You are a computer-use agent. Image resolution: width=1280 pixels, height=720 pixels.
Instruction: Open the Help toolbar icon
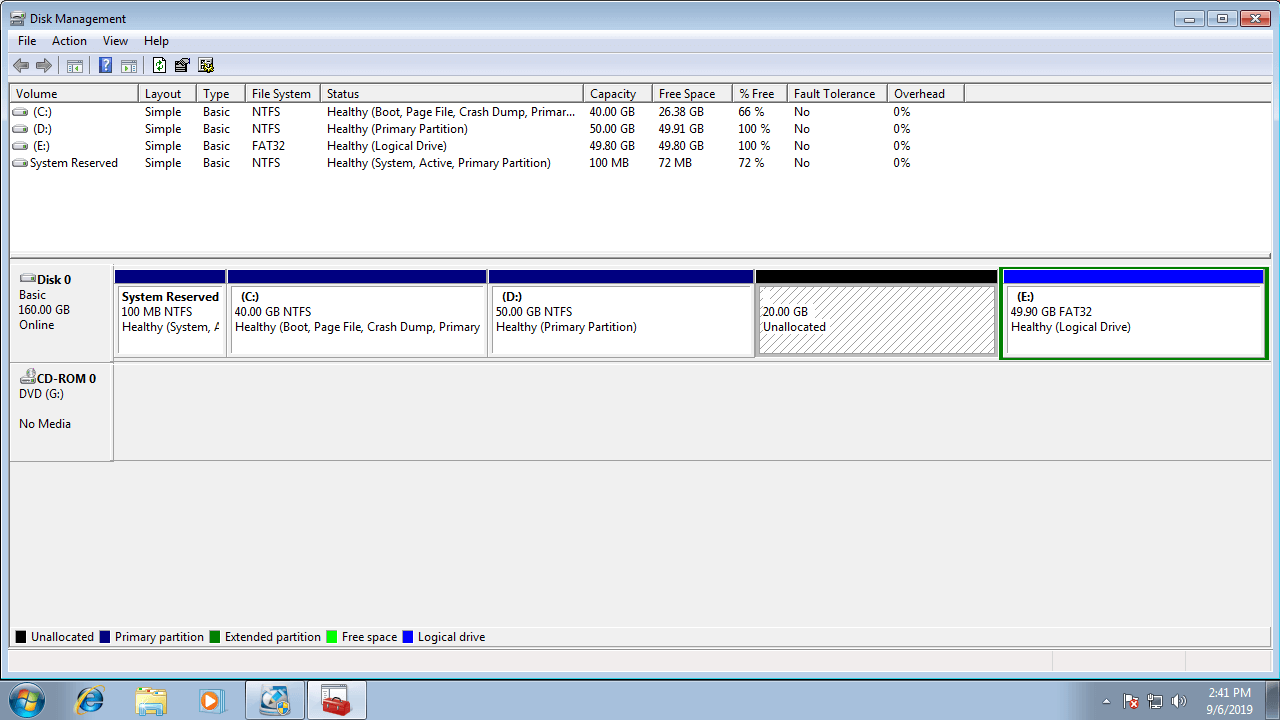tap(105, 66)
